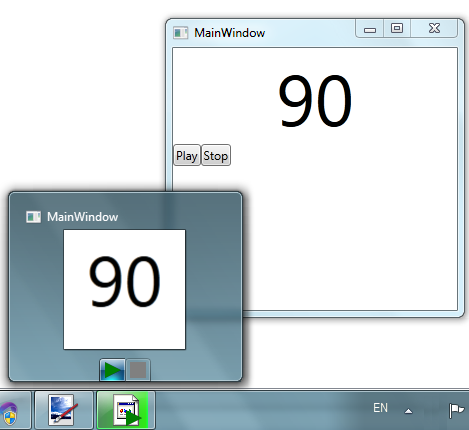Click the large 90 label in the main window
Image resolution: width=469 pixels, height=430 pixels.
tap(315, 101)
